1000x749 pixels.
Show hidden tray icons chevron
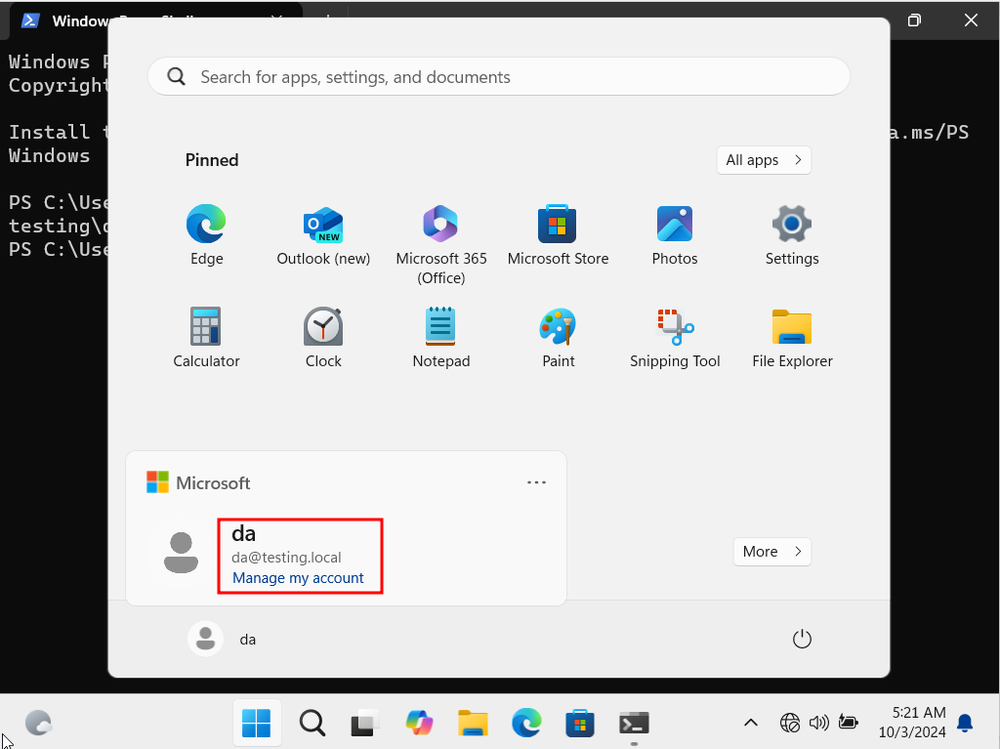click(x=751, y=722)
